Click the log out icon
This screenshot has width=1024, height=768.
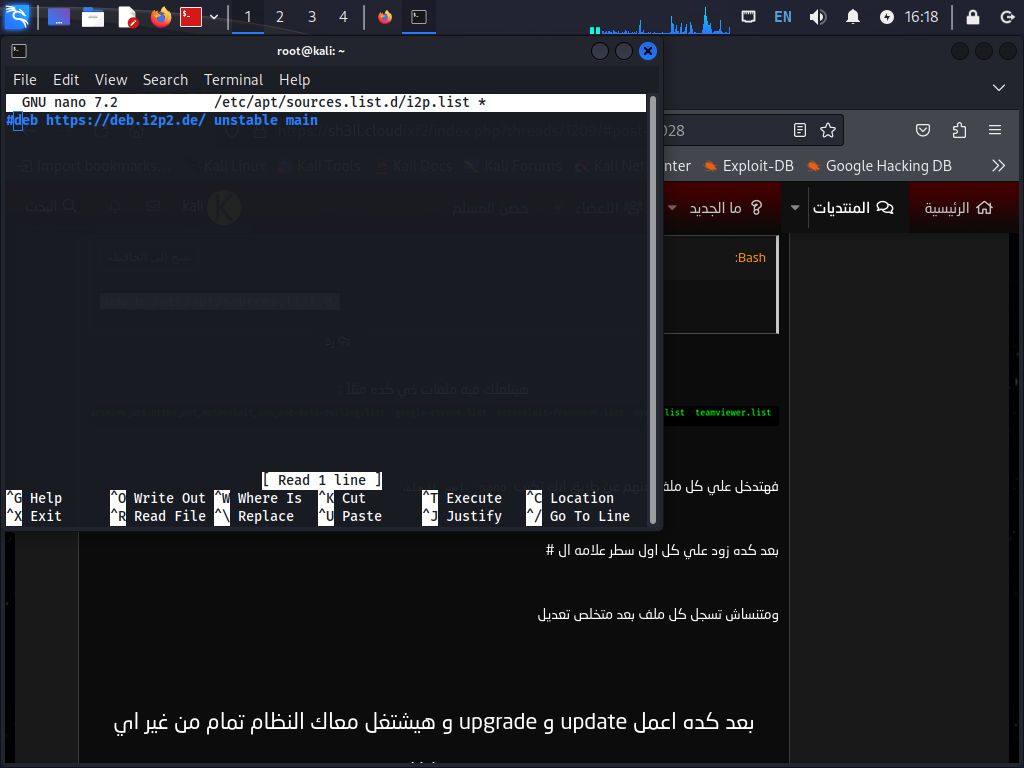[x=1007, y=17]
